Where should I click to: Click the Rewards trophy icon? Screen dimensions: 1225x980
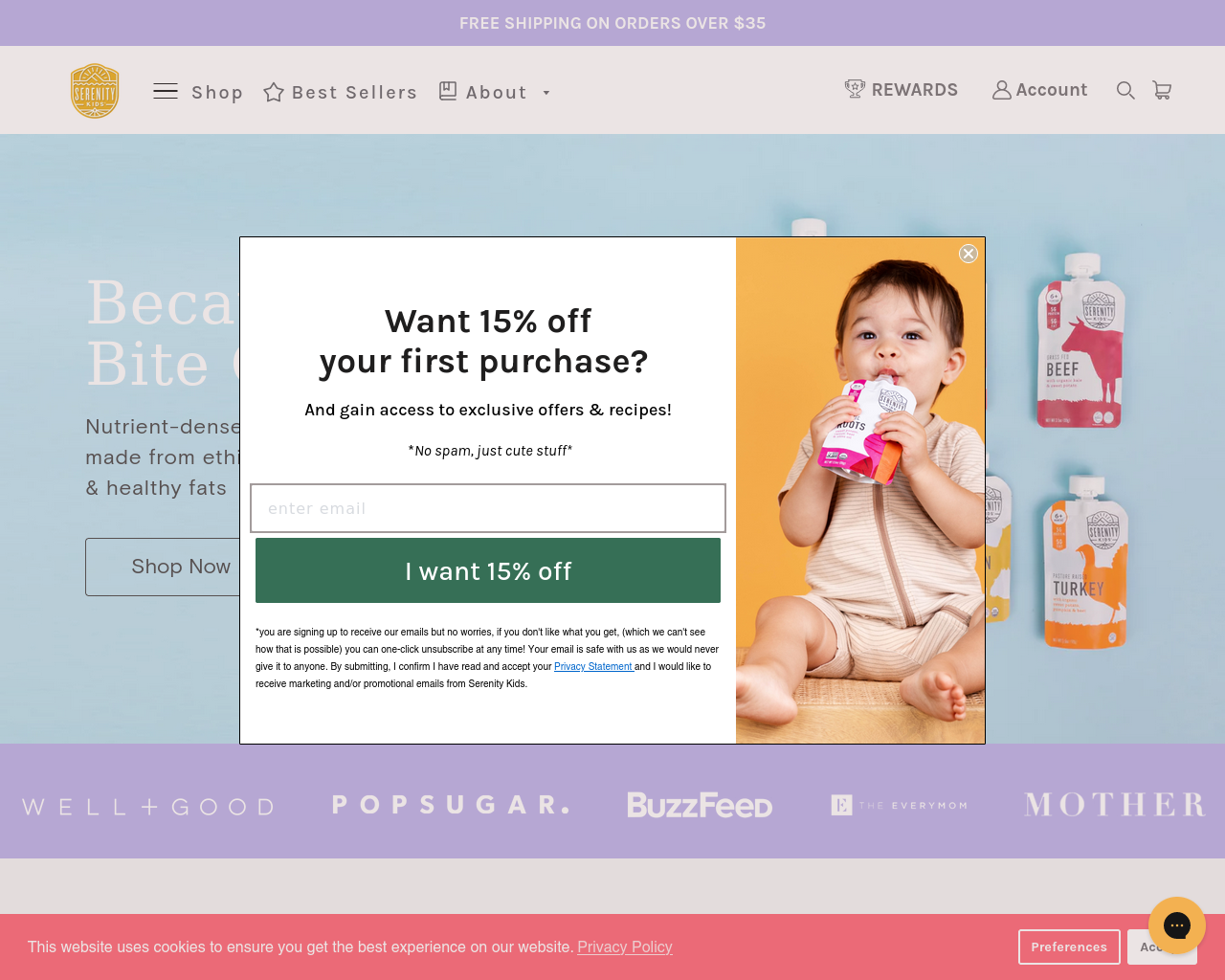(x=855, y=89)
